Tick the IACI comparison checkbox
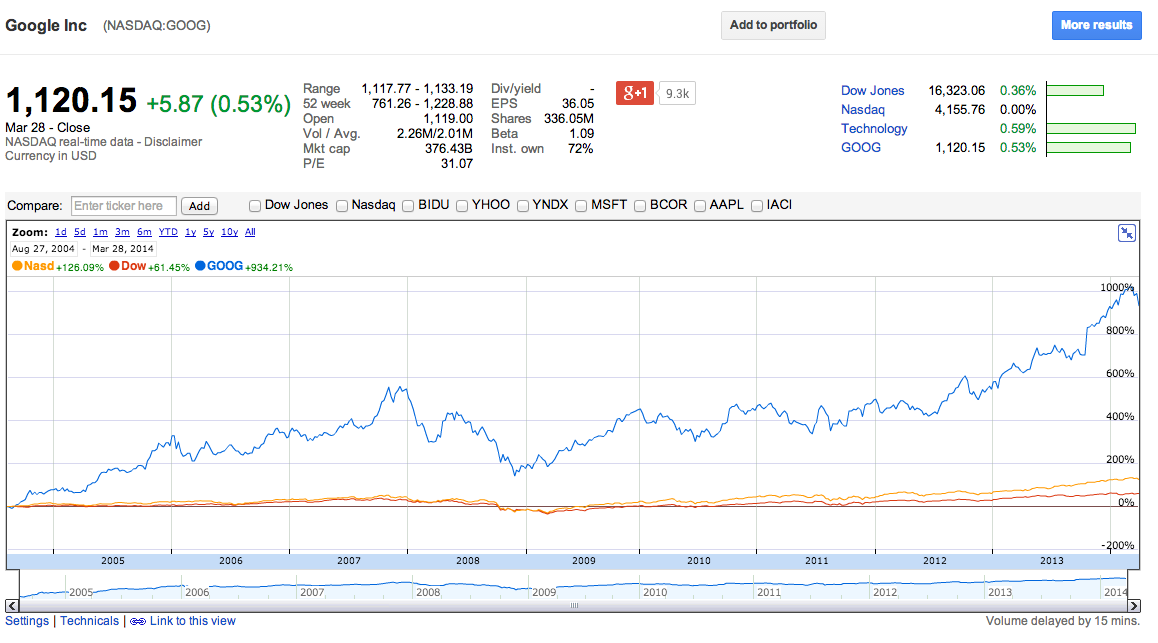Viewport: 1158px width, 643px height. 757,206
